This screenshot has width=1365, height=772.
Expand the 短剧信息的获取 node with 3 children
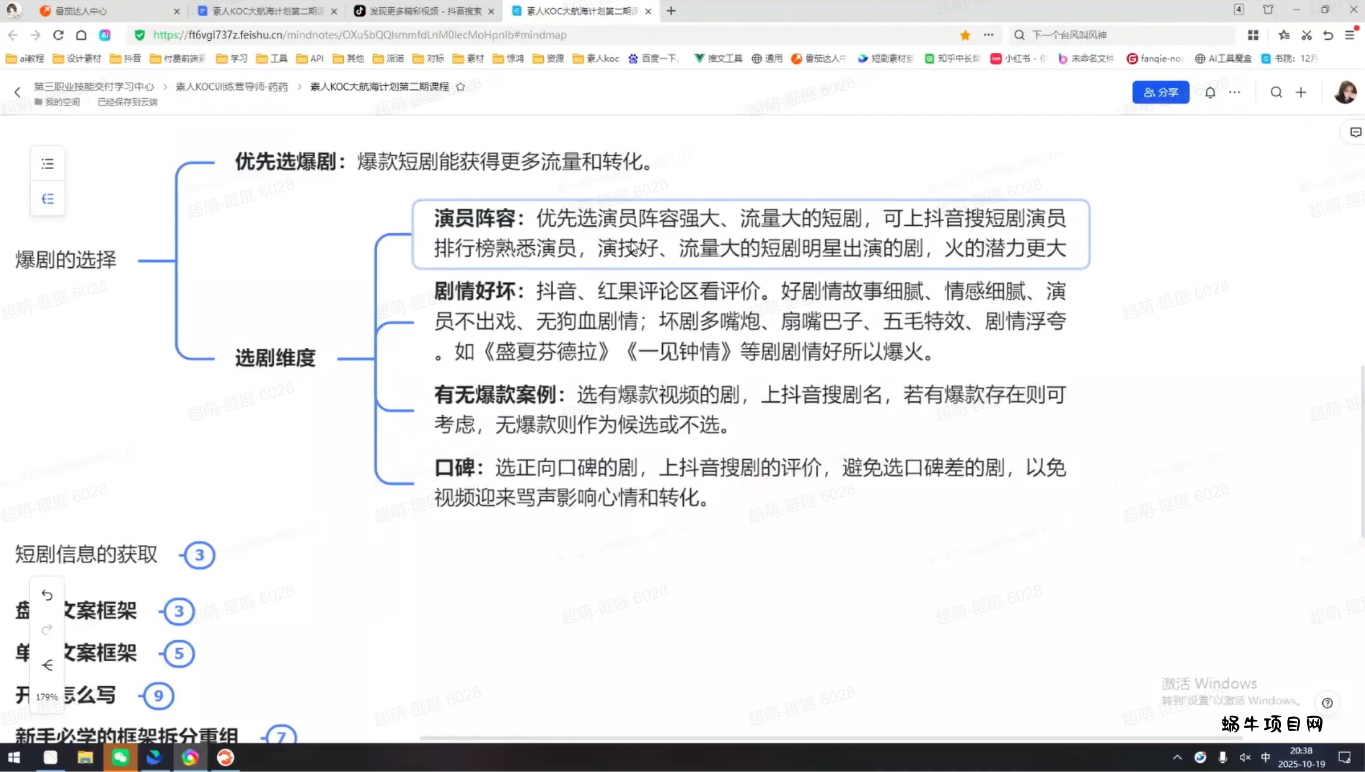click(x=199, y=555)
